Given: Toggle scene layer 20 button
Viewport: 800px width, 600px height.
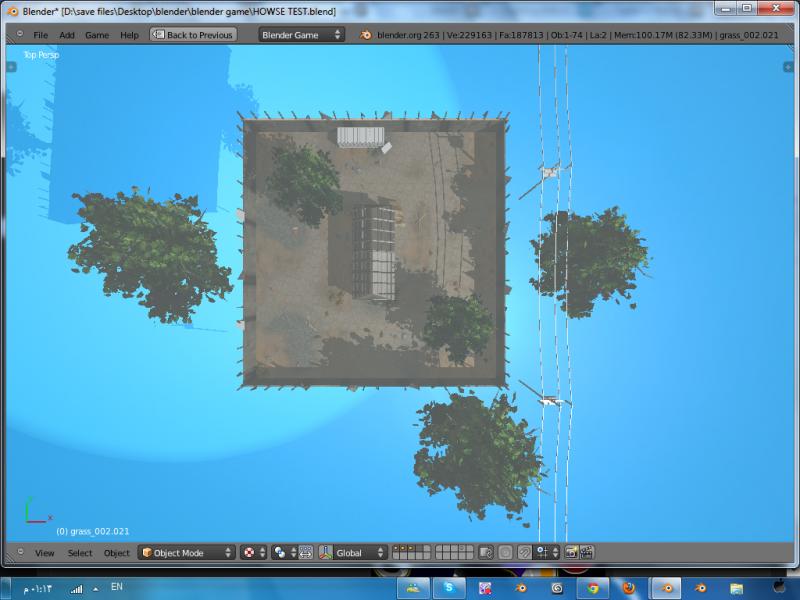Looking at the screenshot, I should coord(469,556).
